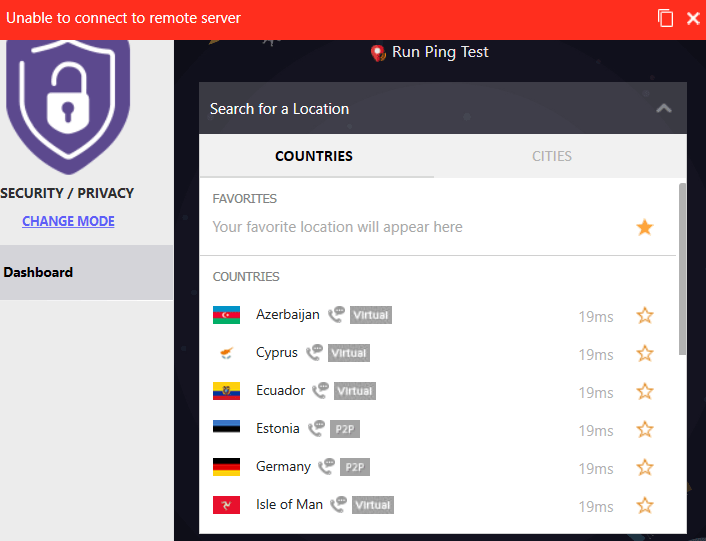
Task: Add Cyprus to favorites with its star
Action: pyautogui.click(x=645, y=353)
